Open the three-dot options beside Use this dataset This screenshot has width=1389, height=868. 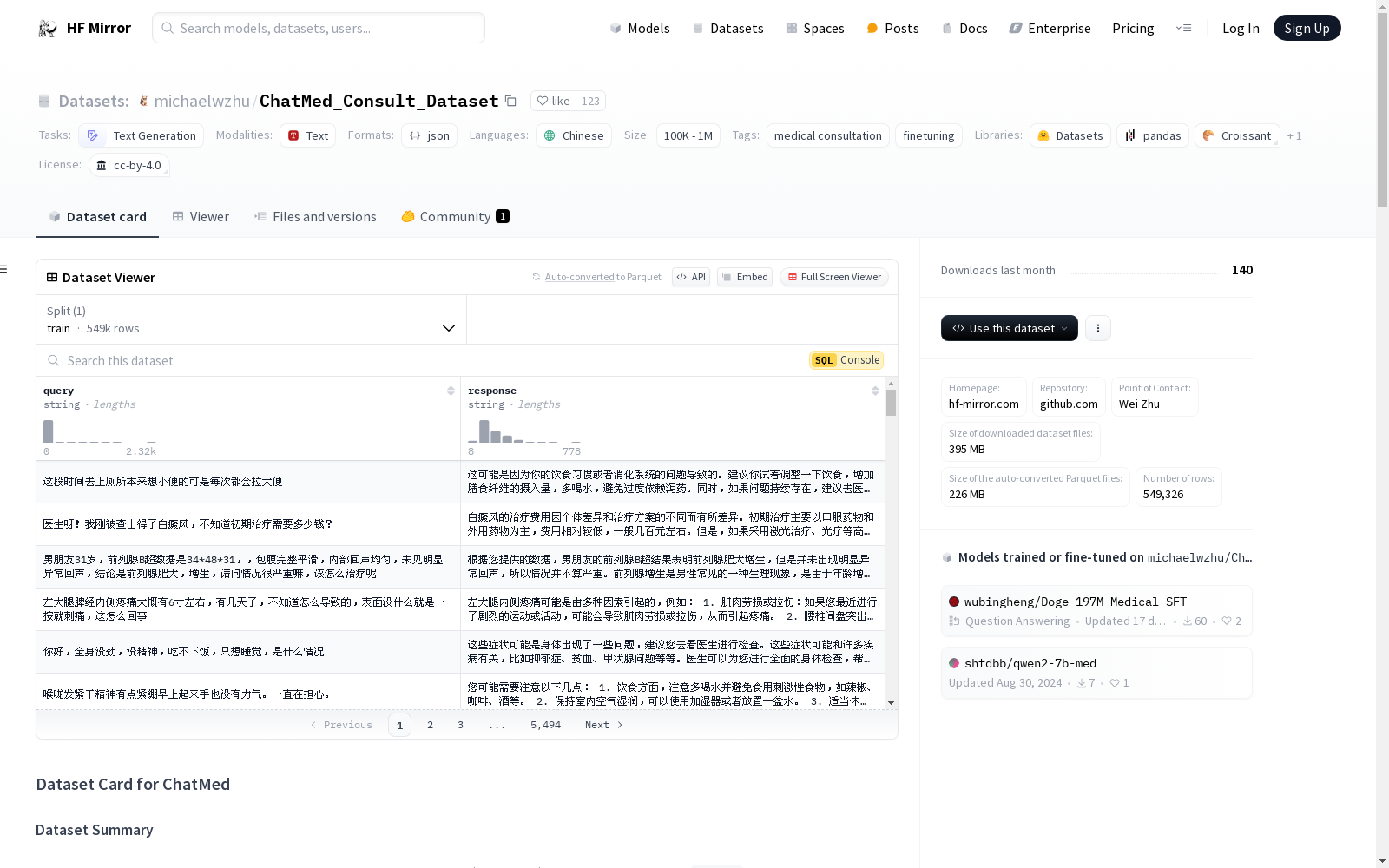click(1098, 328)
